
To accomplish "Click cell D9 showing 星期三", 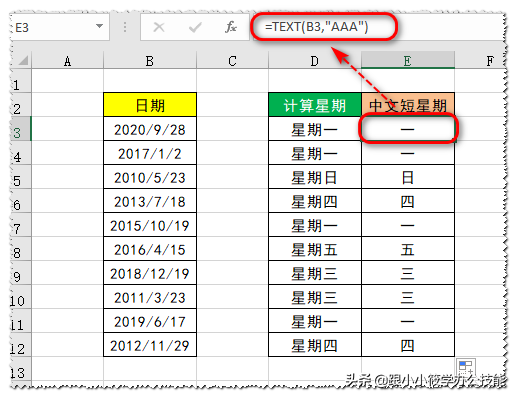I will (x=315, y=273).
